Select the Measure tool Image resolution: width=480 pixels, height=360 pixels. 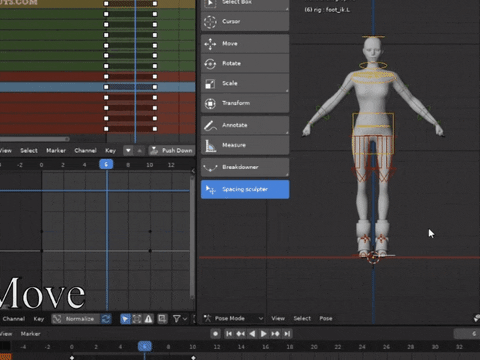pos(245,145)
